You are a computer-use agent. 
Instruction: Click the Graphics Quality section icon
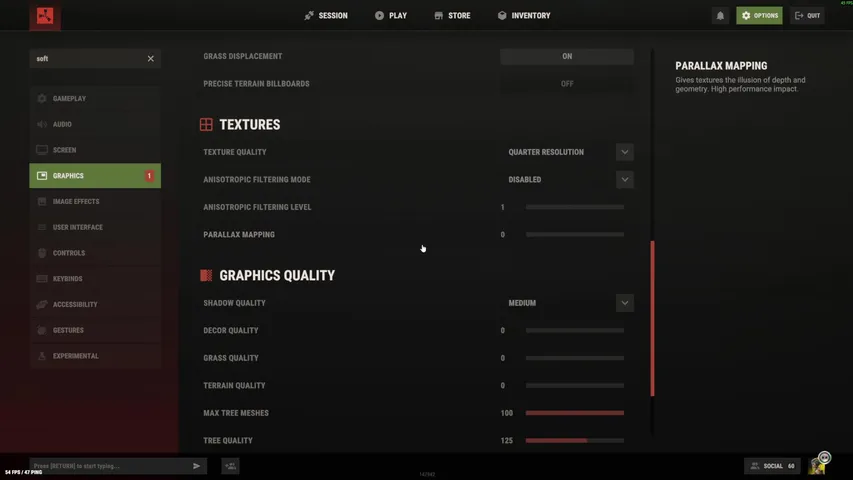(x=206, y=275)
